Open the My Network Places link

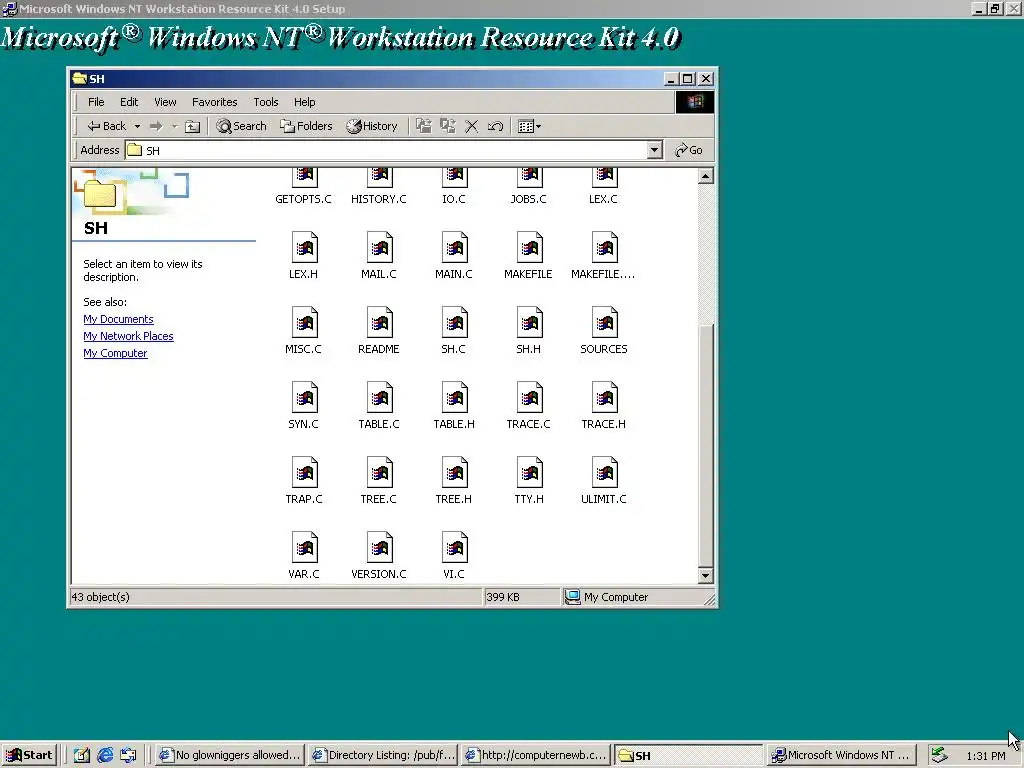click(128, 336)
